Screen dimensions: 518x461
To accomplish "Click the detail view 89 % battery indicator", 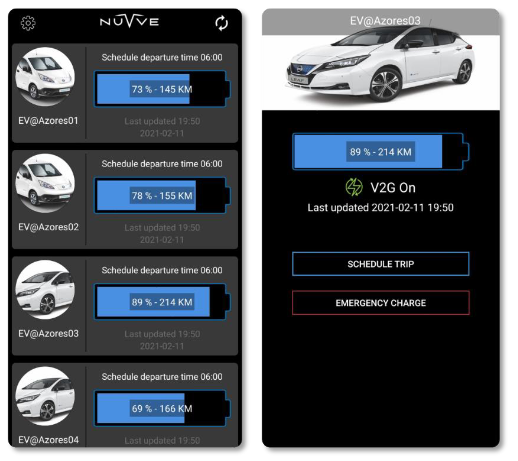I will click(x=381, y=152).
